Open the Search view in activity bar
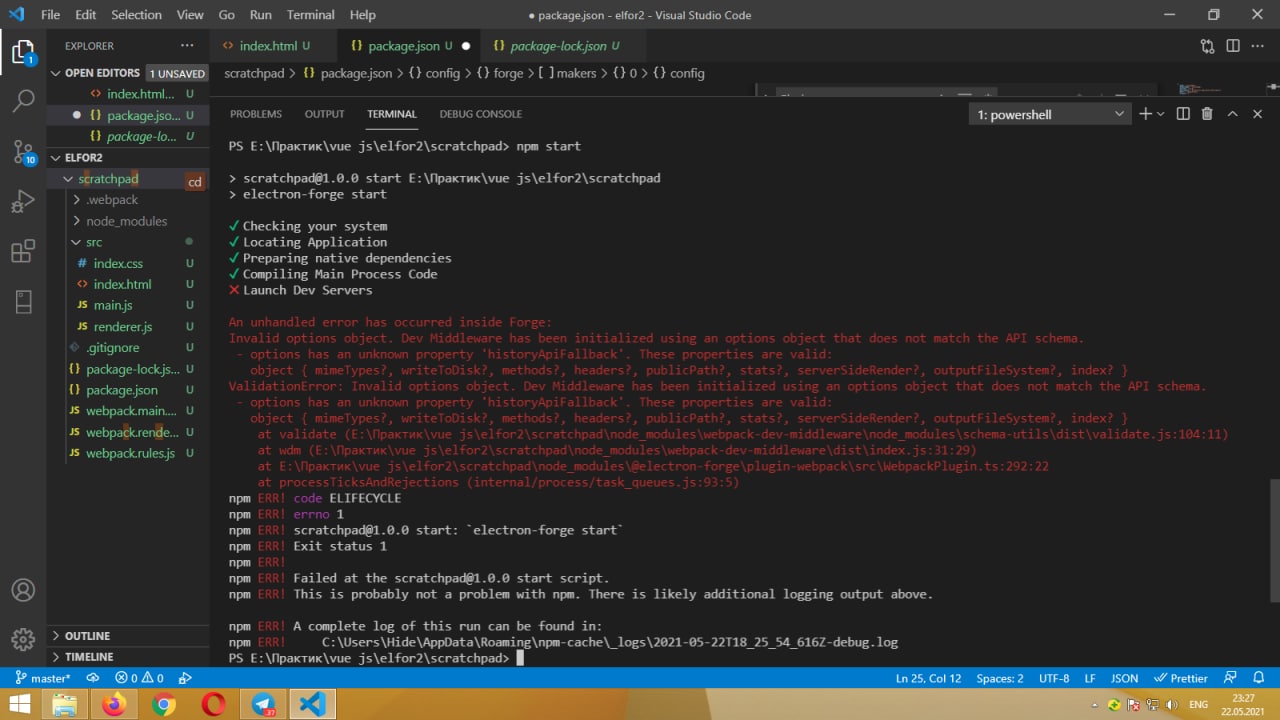 click(x=22, y=101)
